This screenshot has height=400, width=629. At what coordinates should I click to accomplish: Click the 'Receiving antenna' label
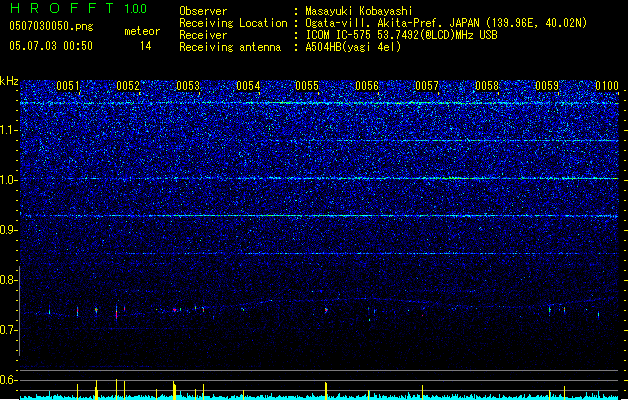coord(230,47)
